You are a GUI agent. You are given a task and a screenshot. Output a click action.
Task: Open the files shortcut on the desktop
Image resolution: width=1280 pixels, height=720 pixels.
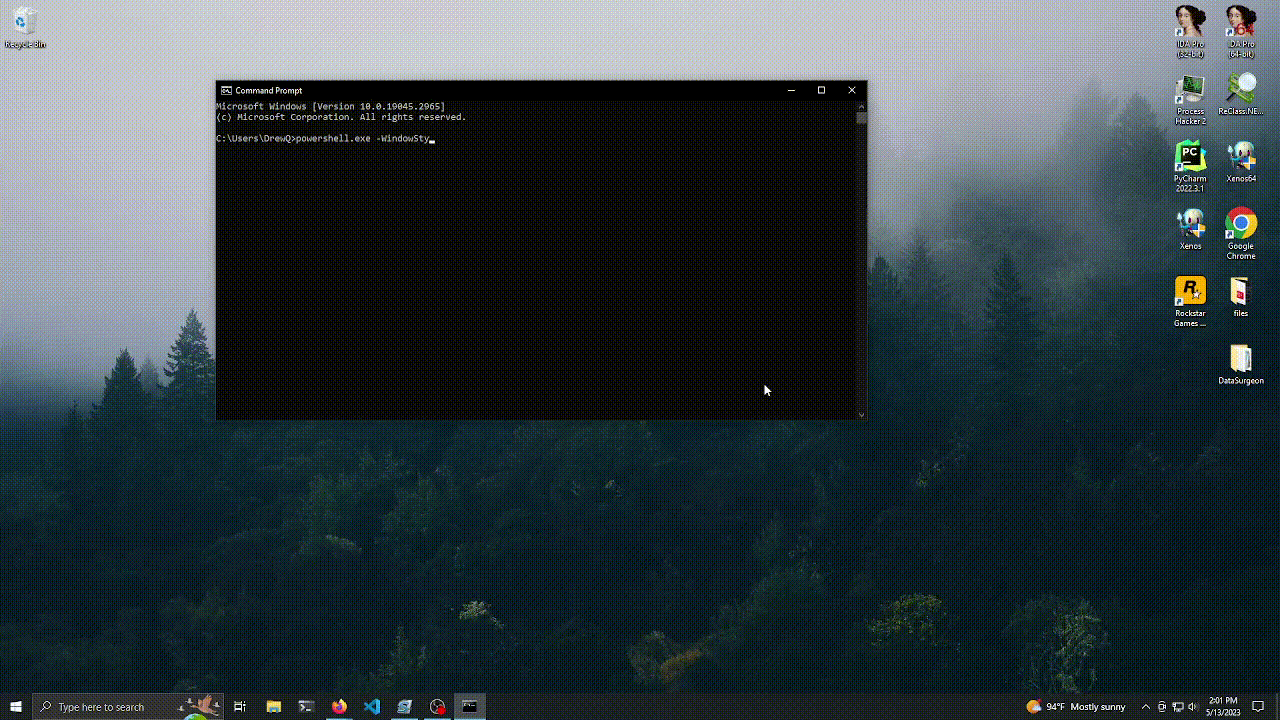point(1240,293)
